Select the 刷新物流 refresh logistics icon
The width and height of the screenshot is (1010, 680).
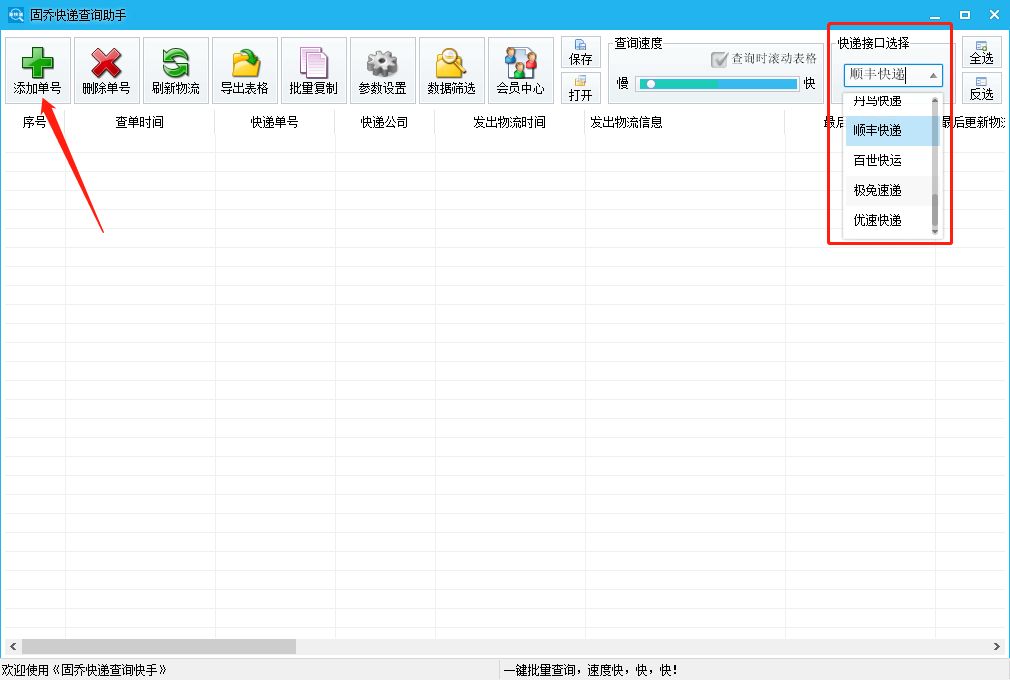[x=176, y=69]
